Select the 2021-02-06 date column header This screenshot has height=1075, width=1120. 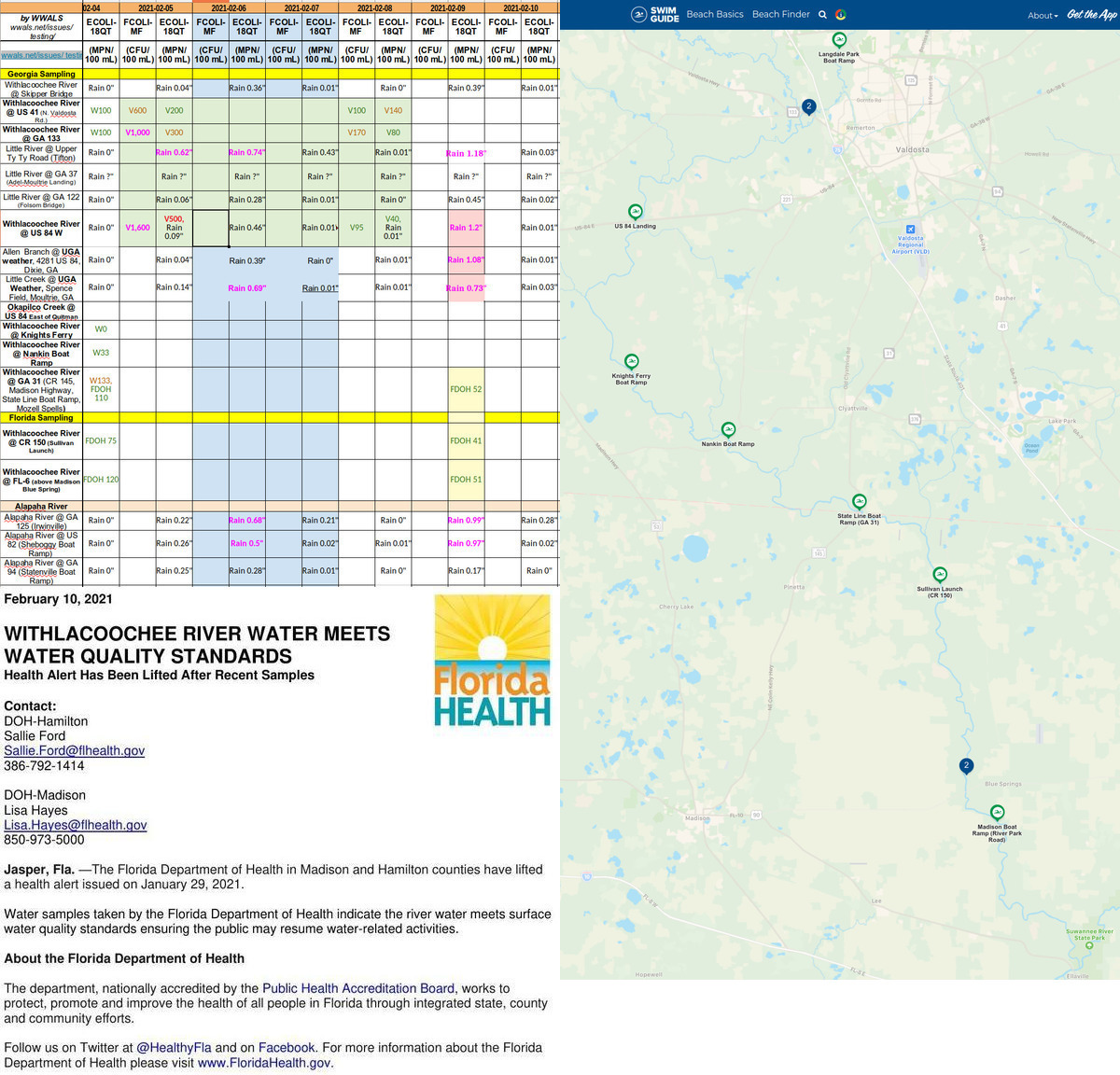tap(229, 7)
